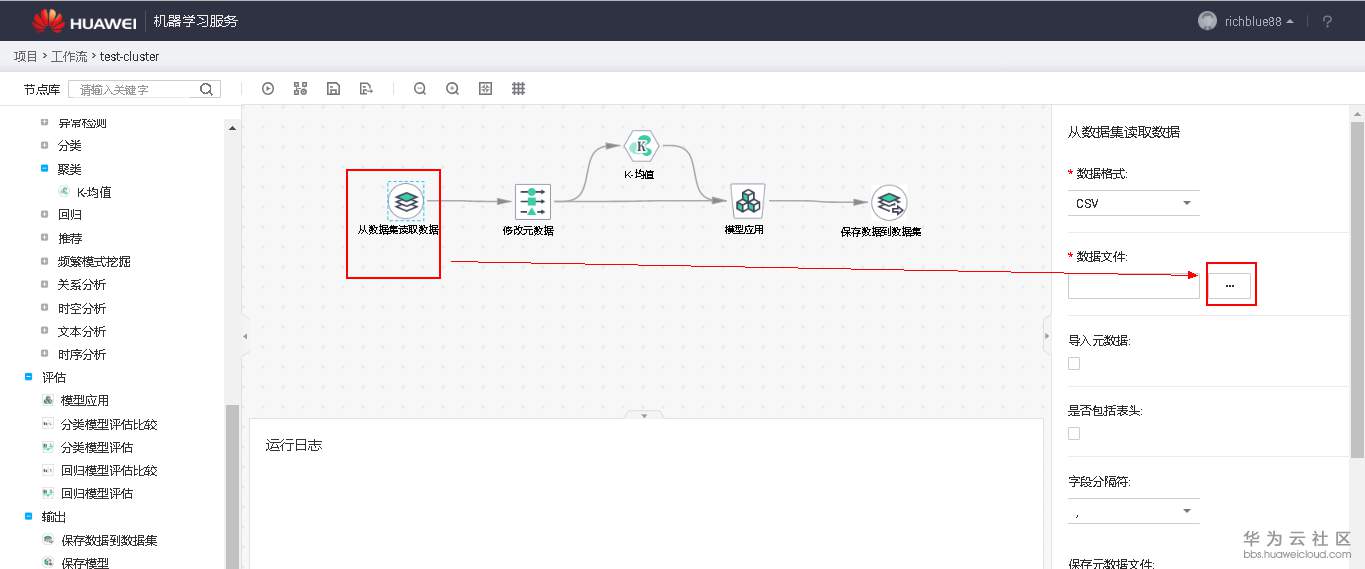Click the node layout icon in toolbar
Image resolution: width=1365 pixels, height=569 pixels.
(x=300, y=89)
